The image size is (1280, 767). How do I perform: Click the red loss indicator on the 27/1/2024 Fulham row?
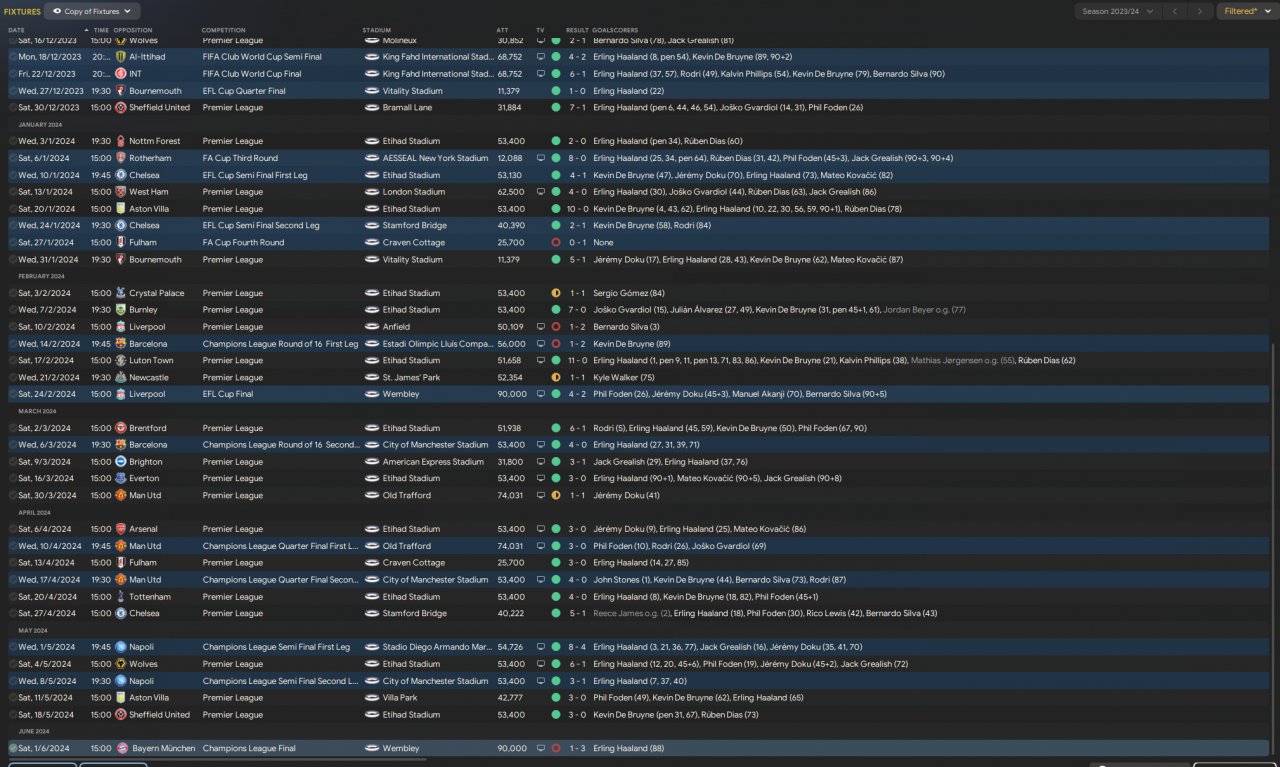coord(556,242)
